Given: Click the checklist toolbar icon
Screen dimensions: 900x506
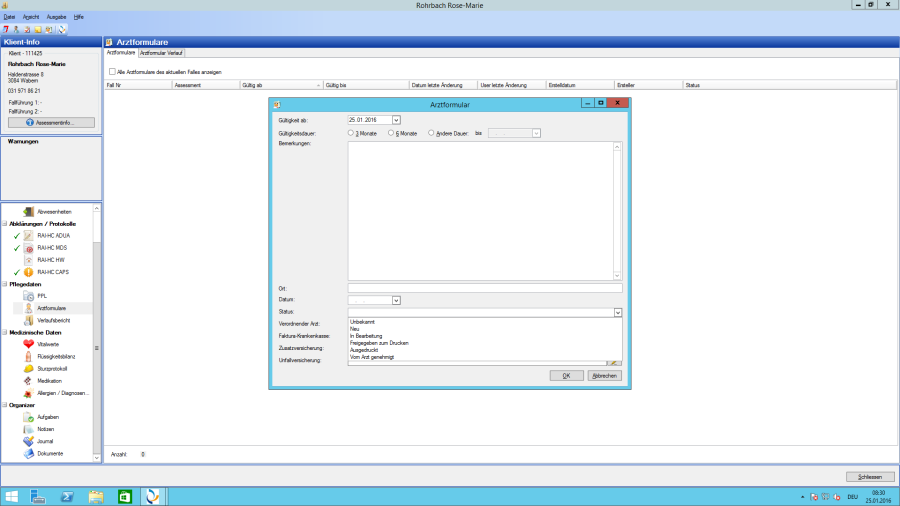Looking at the screenshot, I should click(27, 29).
